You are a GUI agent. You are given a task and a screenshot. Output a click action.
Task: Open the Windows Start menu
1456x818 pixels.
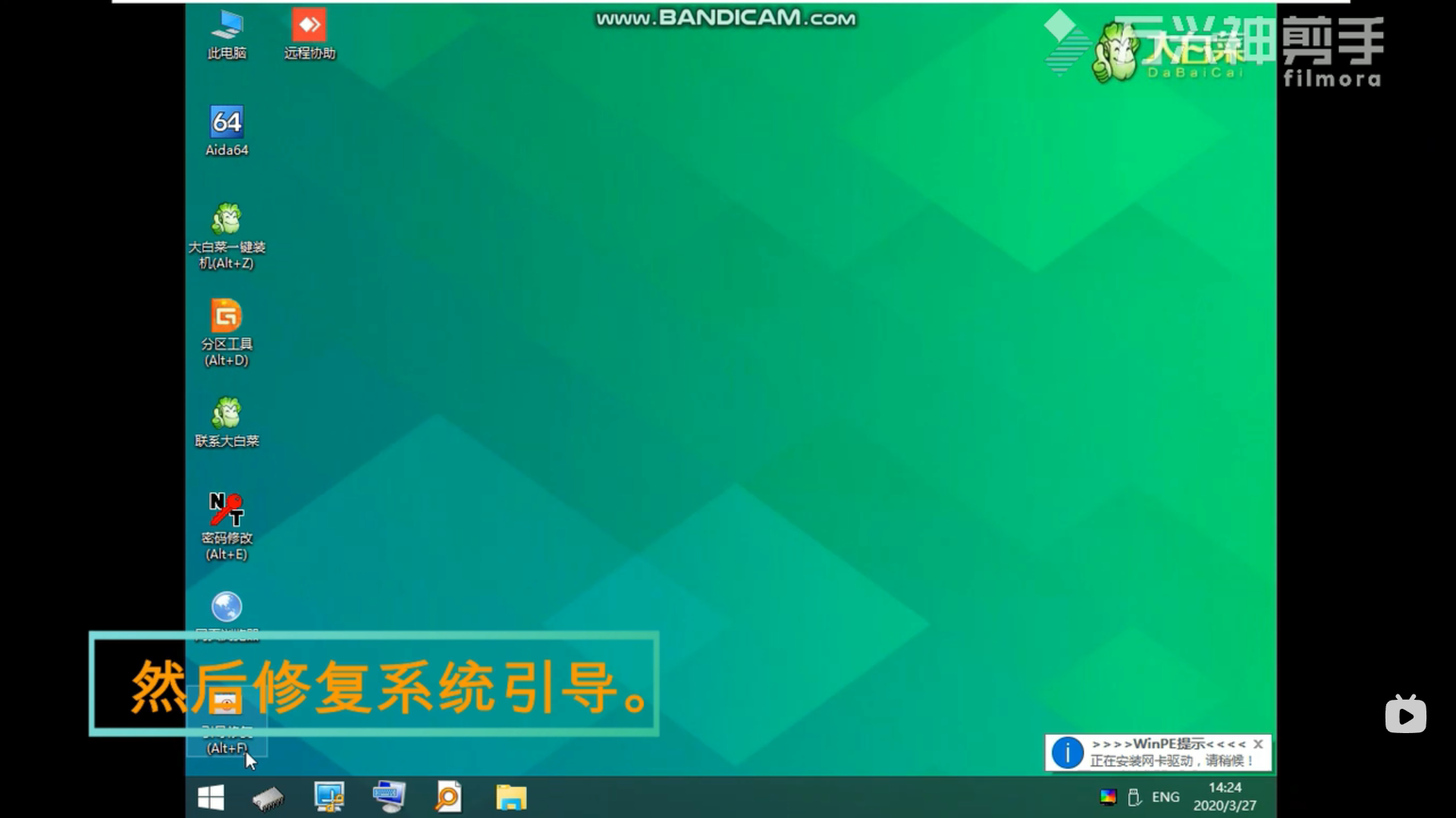[211, 798]
